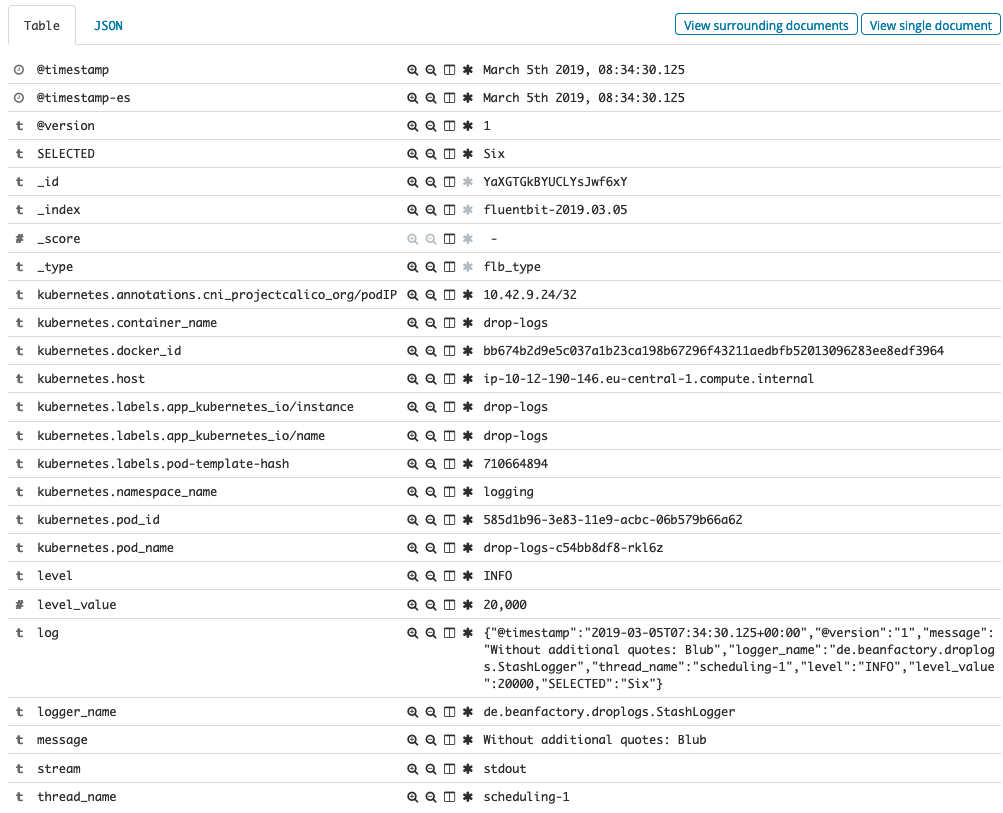The width and height of the screenshot is (1003, 813).
Task: Filter out value on app_kubernetes_io/instance row
Action: (431, 407)
